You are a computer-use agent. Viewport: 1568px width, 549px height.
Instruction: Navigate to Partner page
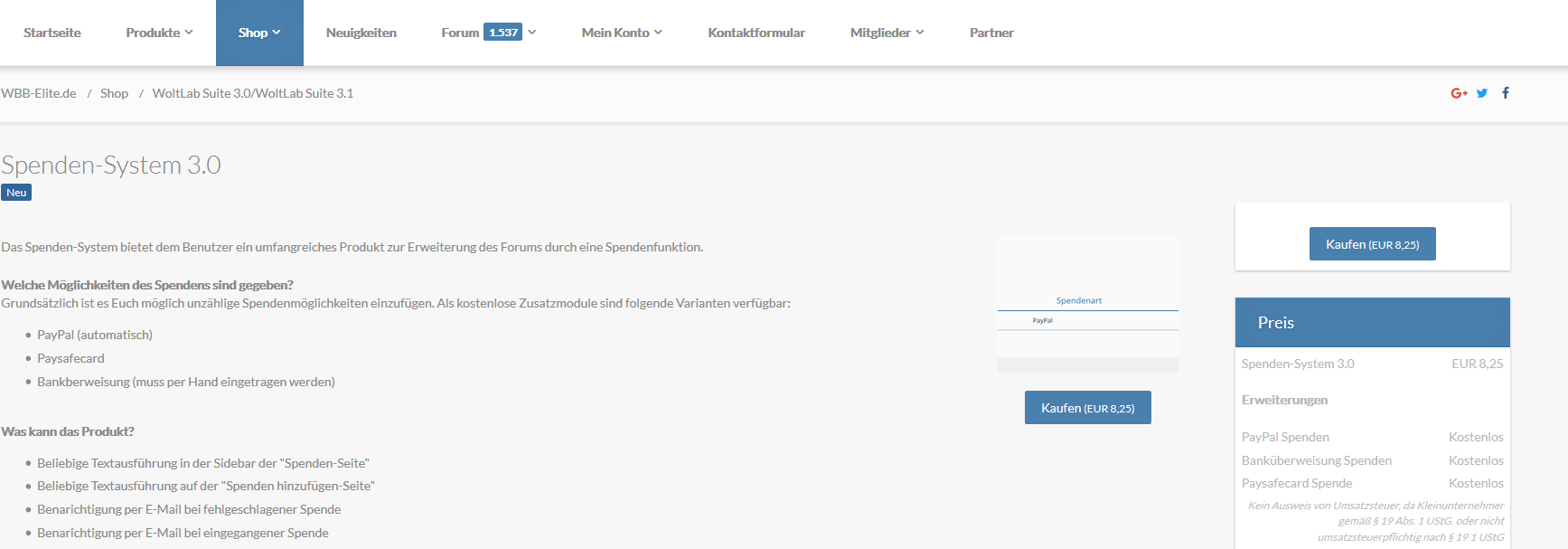pyautogui.click(x=991, y=33)
